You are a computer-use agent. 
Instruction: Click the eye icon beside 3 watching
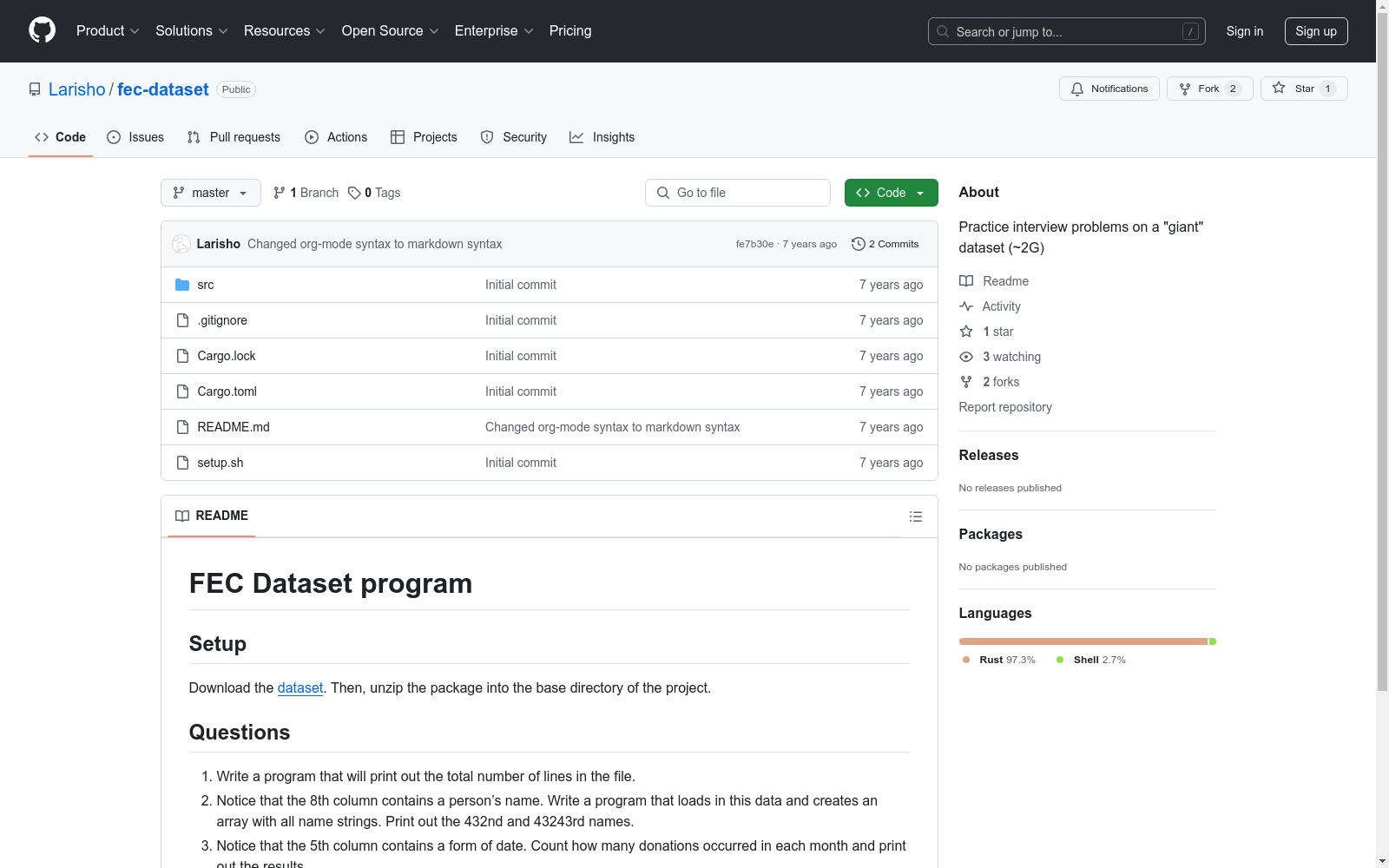click(966, 357)
